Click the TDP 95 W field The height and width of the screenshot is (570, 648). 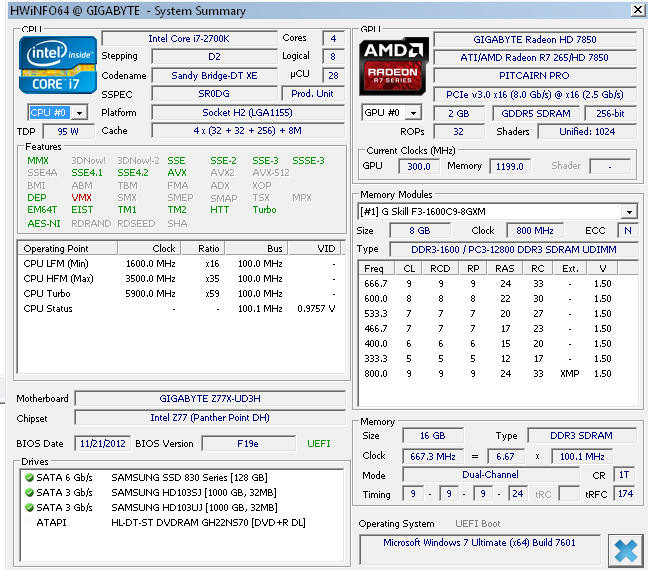coord(68,131)
